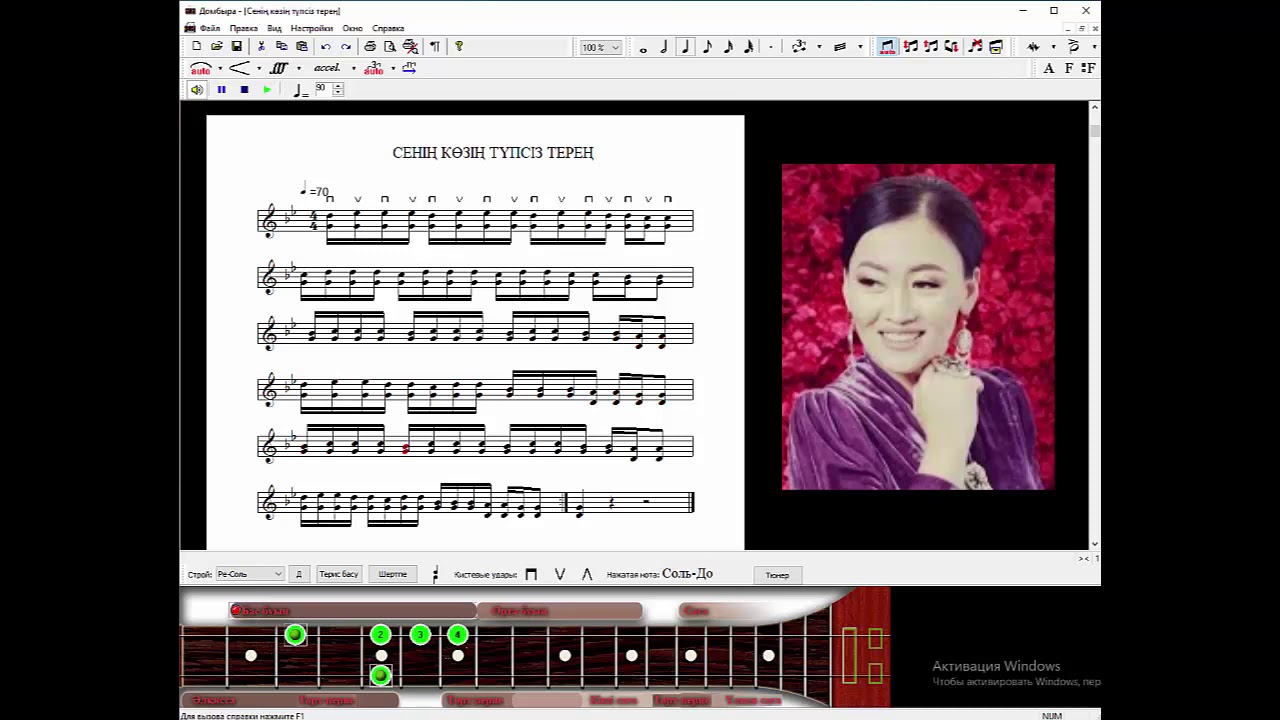Click the note with red X icon

coord(975,47)
